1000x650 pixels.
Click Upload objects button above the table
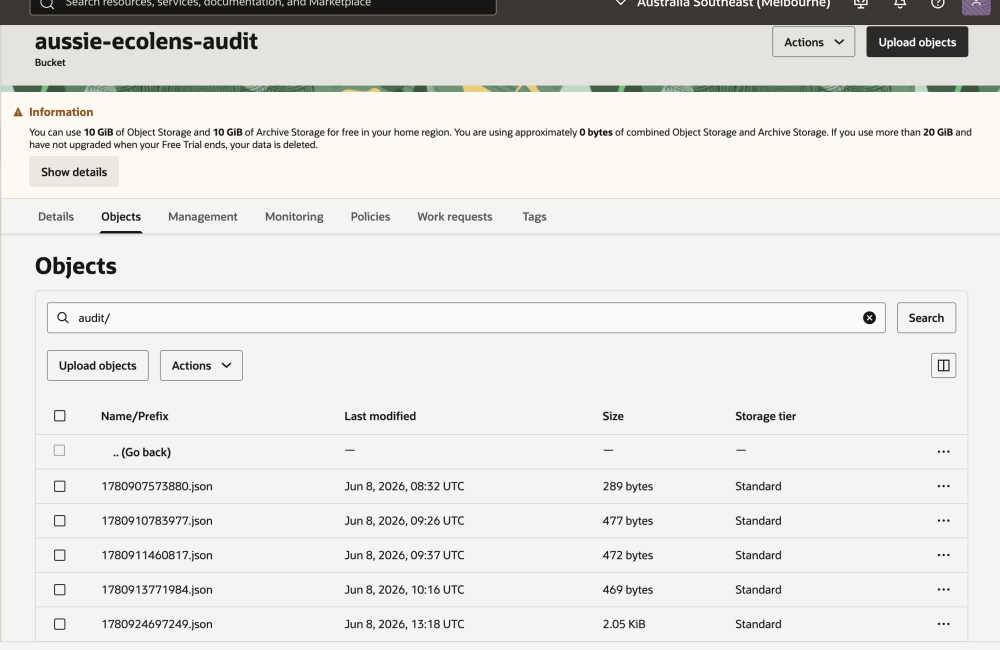click(98, 366)
